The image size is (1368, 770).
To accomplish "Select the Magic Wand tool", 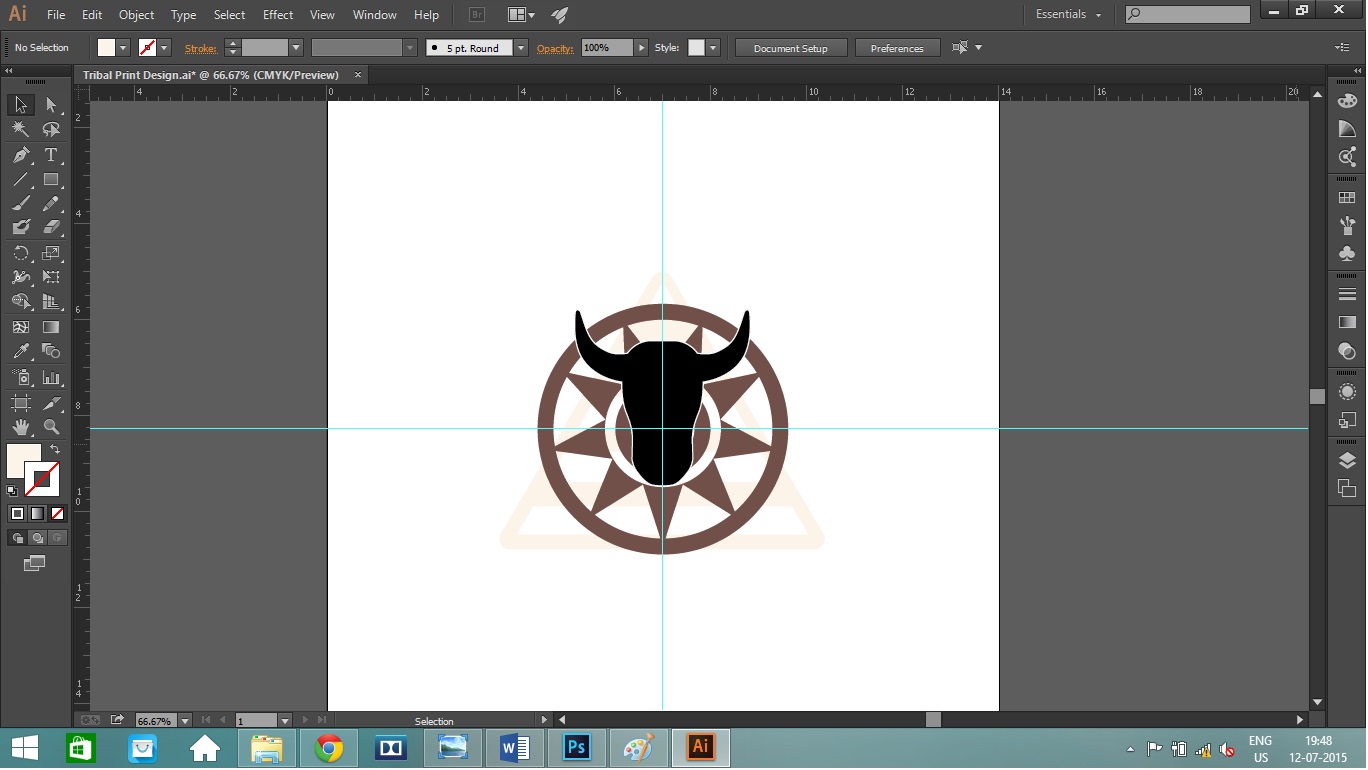I will 20,130.
